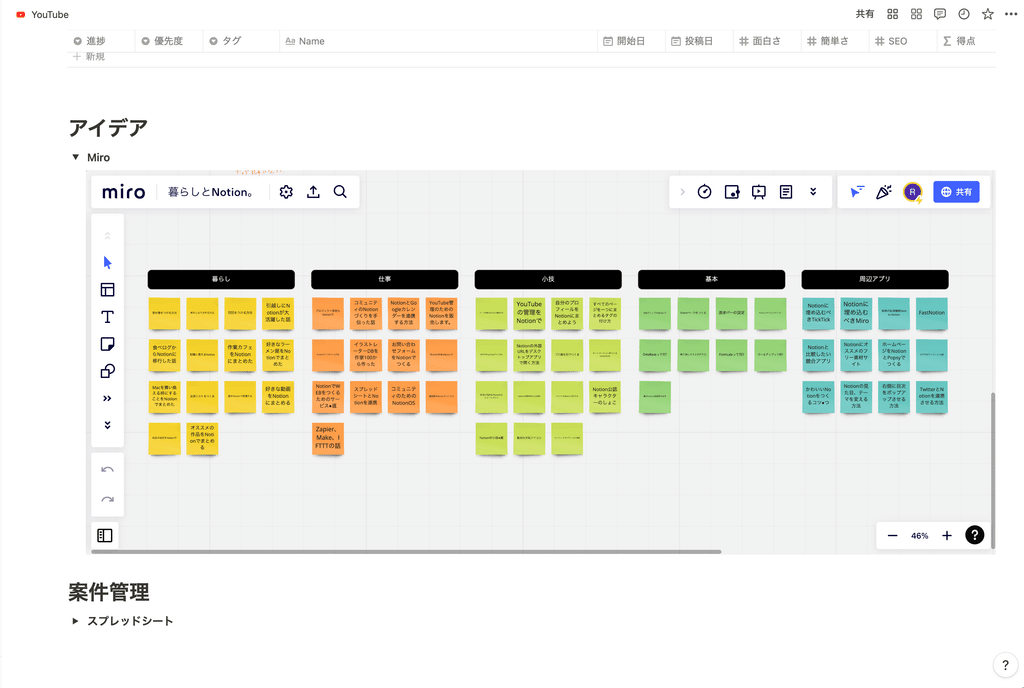1024x688 pixels.
Task: Select the 暮らし column header block
Action: click(221, 279)
